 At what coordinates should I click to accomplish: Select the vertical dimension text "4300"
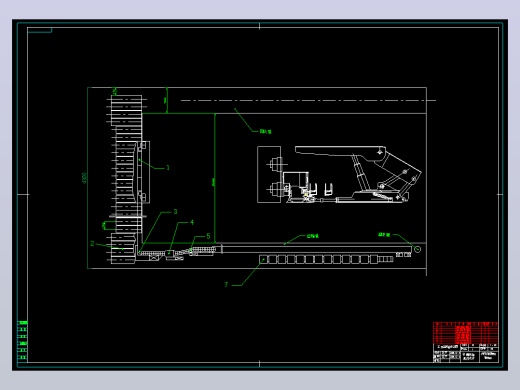tap(84, 178)
